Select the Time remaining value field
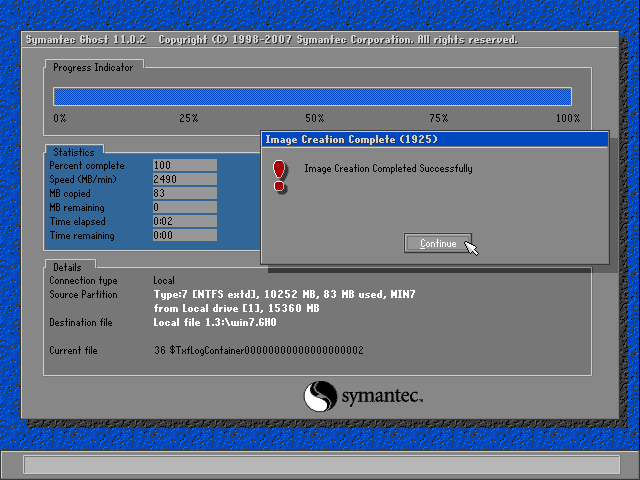 [x=184, y=235]
